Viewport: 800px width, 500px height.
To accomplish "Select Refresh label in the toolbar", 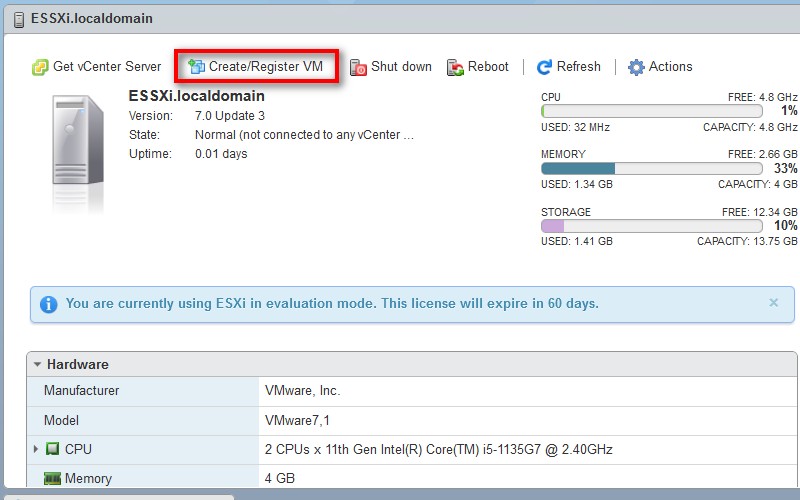I will 579,66.
